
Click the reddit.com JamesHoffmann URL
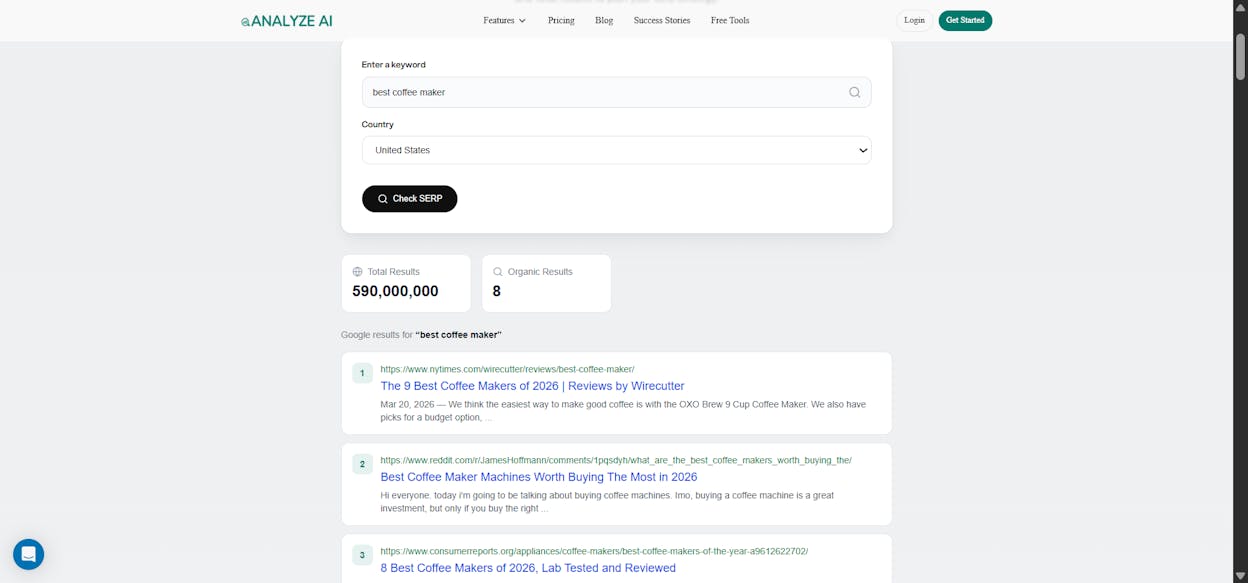[616, 460]
